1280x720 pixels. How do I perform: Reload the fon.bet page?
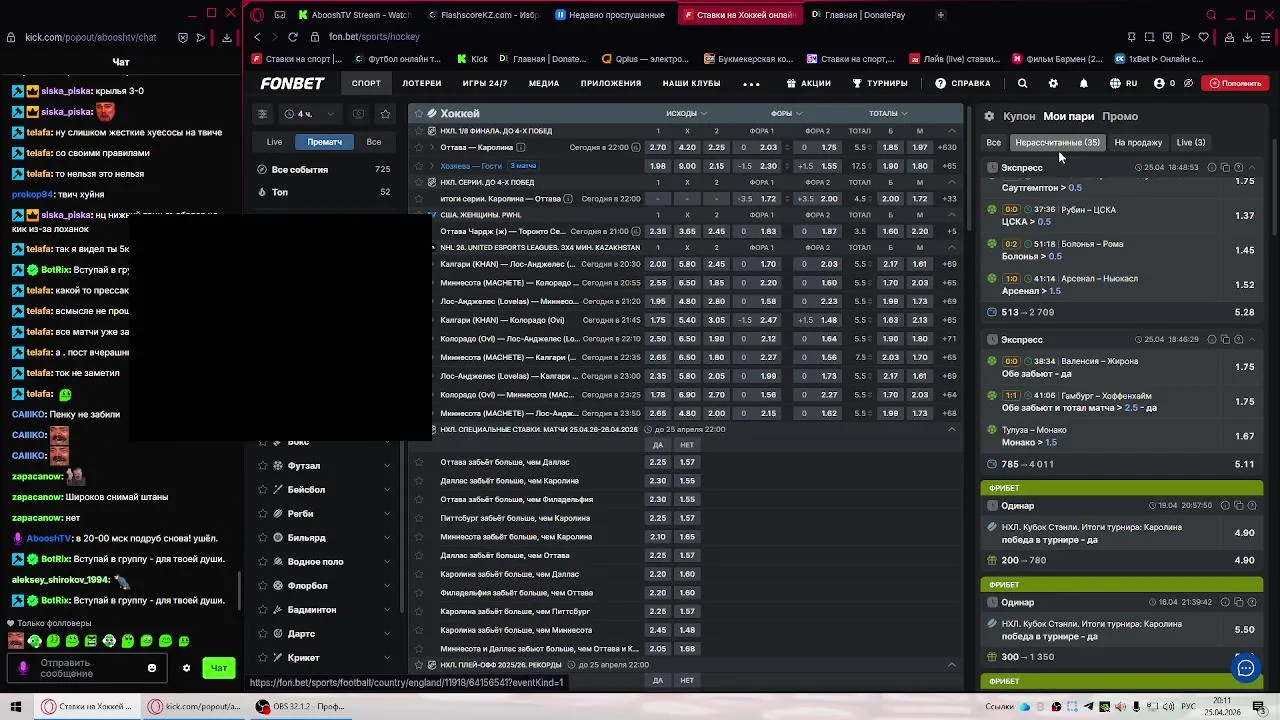(292, 37)
